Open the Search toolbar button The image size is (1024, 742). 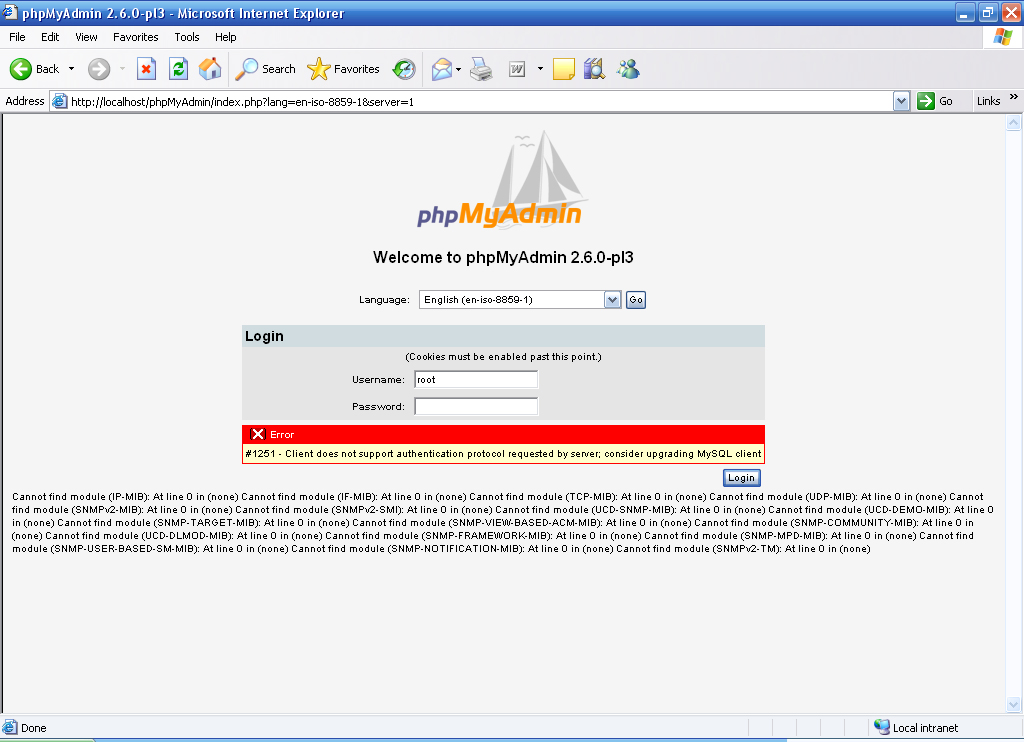tap(265, 69)
